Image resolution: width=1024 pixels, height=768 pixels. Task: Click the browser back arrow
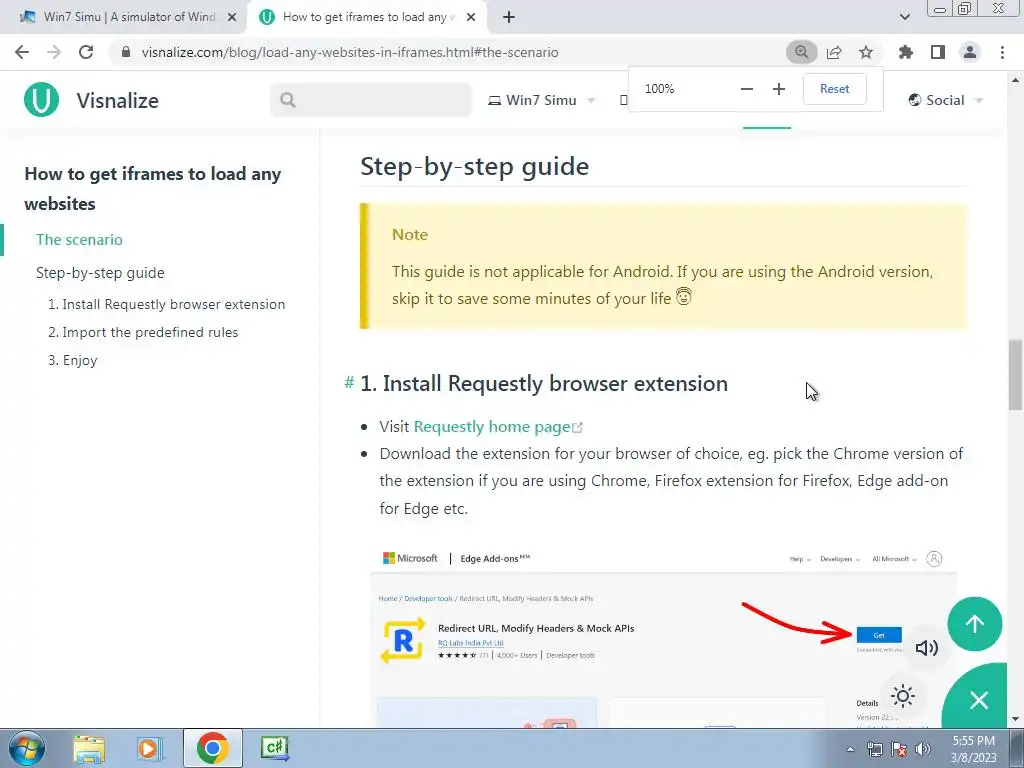[x=22, y=52]
